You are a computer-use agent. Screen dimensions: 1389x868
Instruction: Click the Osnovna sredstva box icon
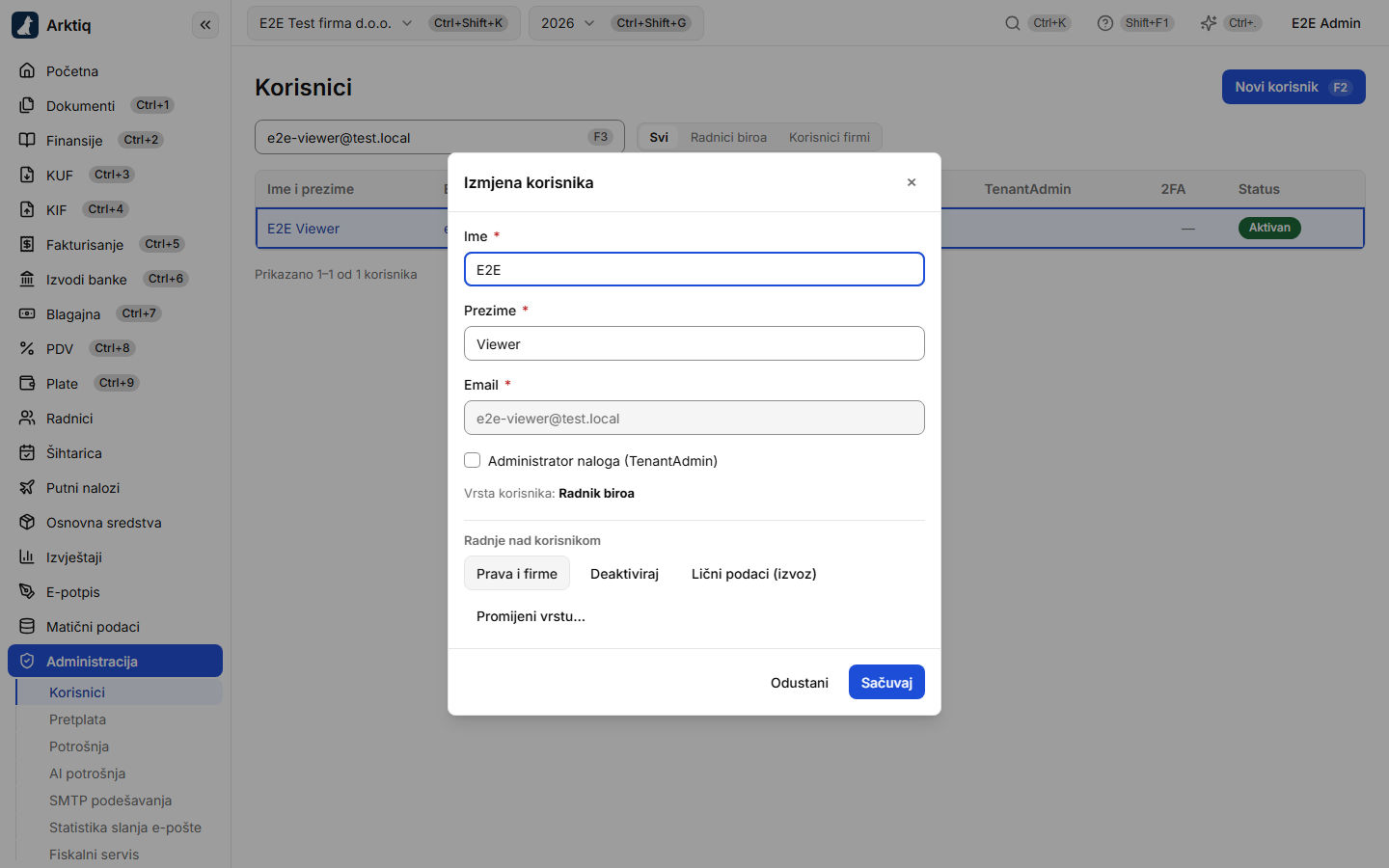coord(27,522)
